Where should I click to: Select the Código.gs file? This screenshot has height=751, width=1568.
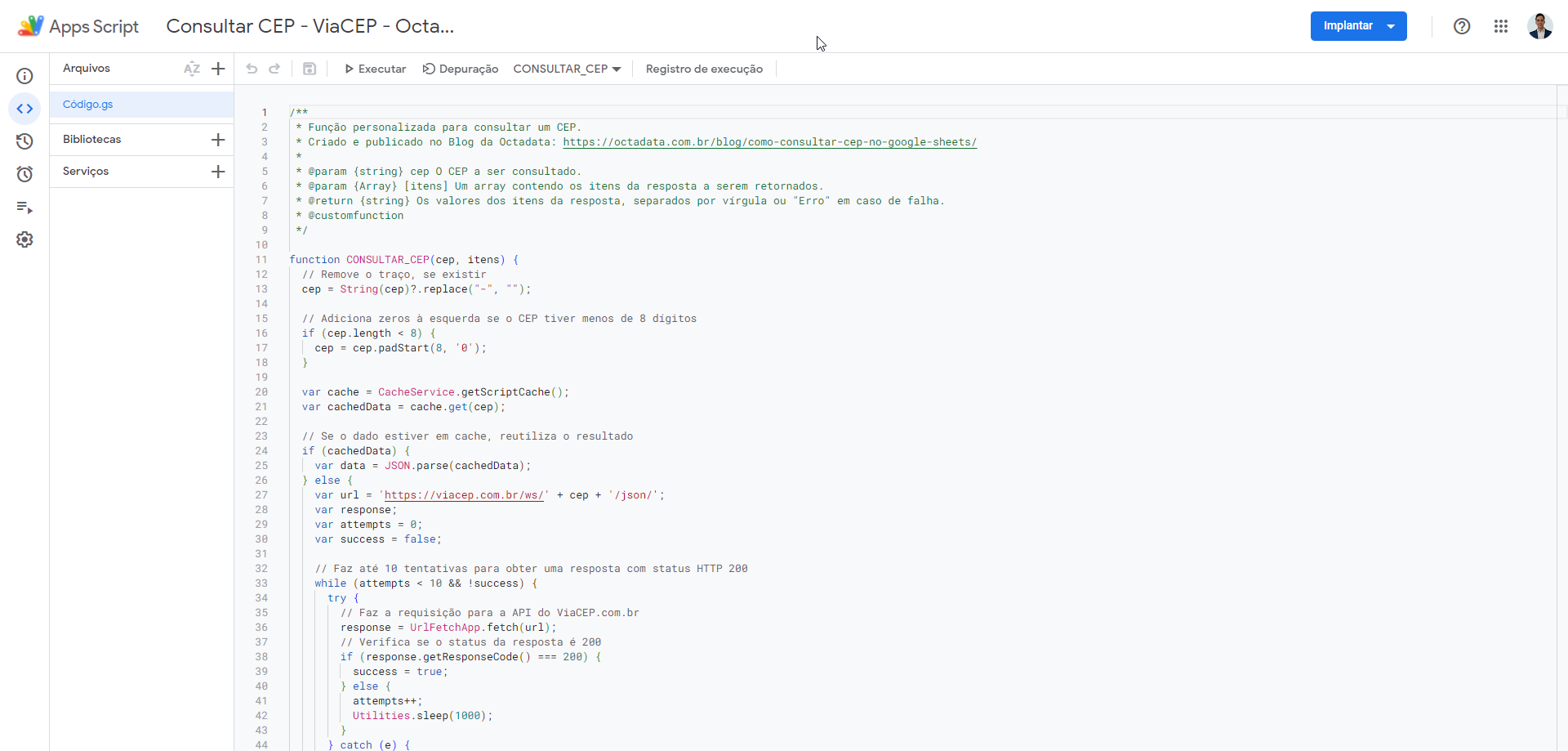click(x=87, y=104)
